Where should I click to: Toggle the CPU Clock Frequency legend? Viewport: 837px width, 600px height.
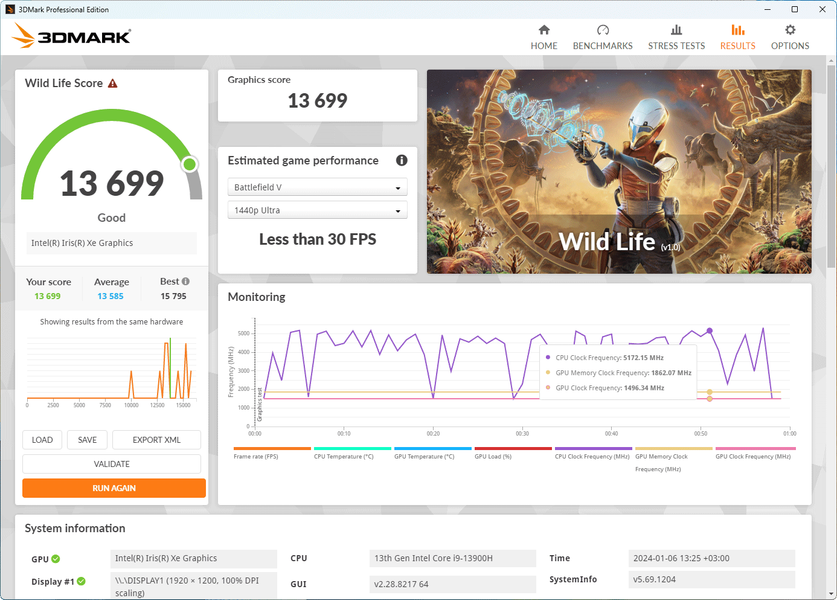click(593, 453)
